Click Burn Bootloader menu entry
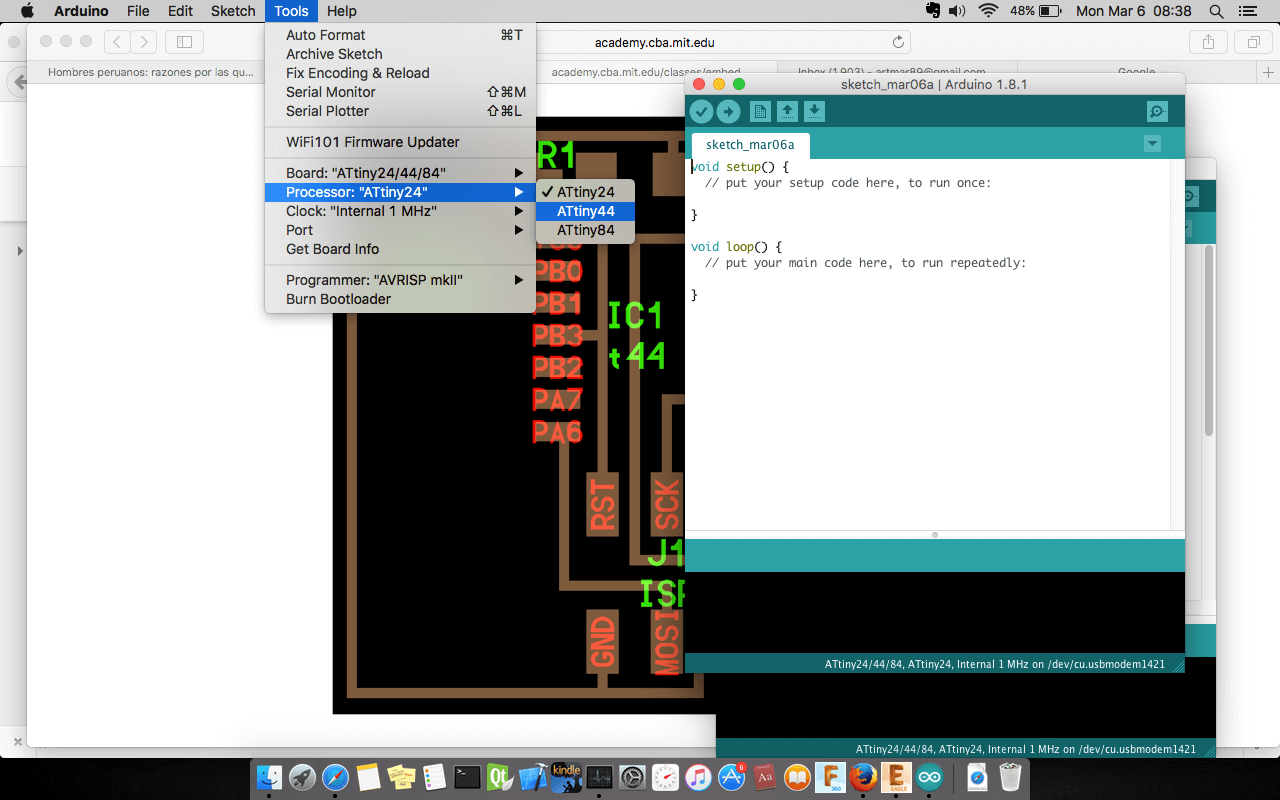This screenshot has height=800, width=1280. coord(338,299)
